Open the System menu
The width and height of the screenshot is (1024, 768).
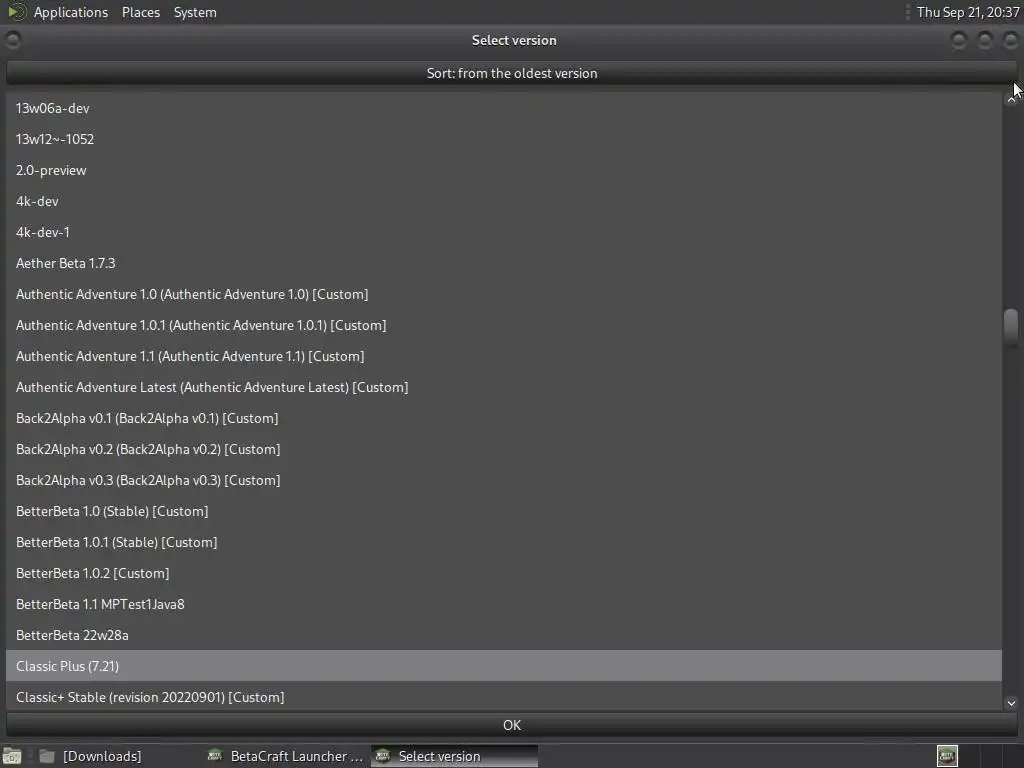(195, 12)
